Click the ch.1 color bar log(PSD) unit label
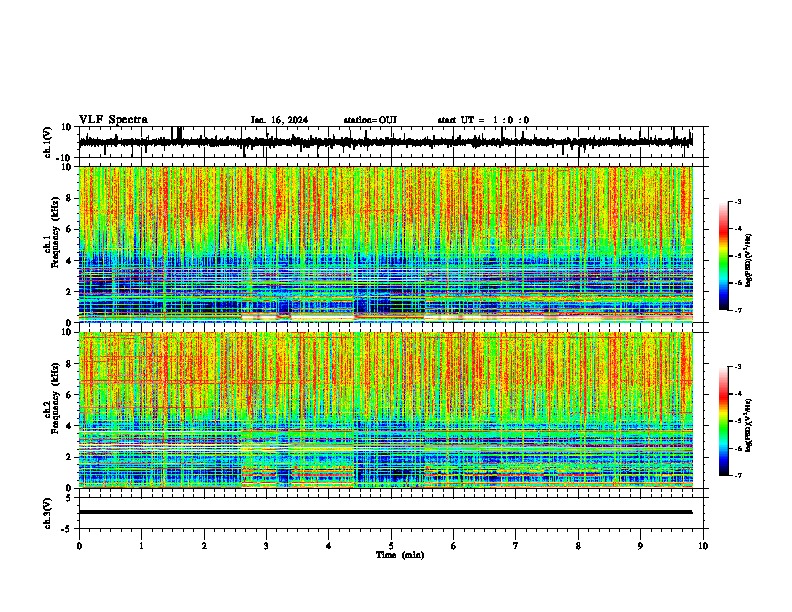Screen dimensions: 792x612 (x=749, y=261)
